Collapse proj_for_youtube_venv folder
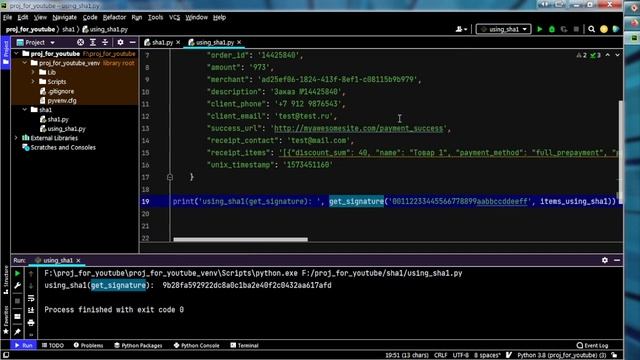 click(x=25, y=63)
